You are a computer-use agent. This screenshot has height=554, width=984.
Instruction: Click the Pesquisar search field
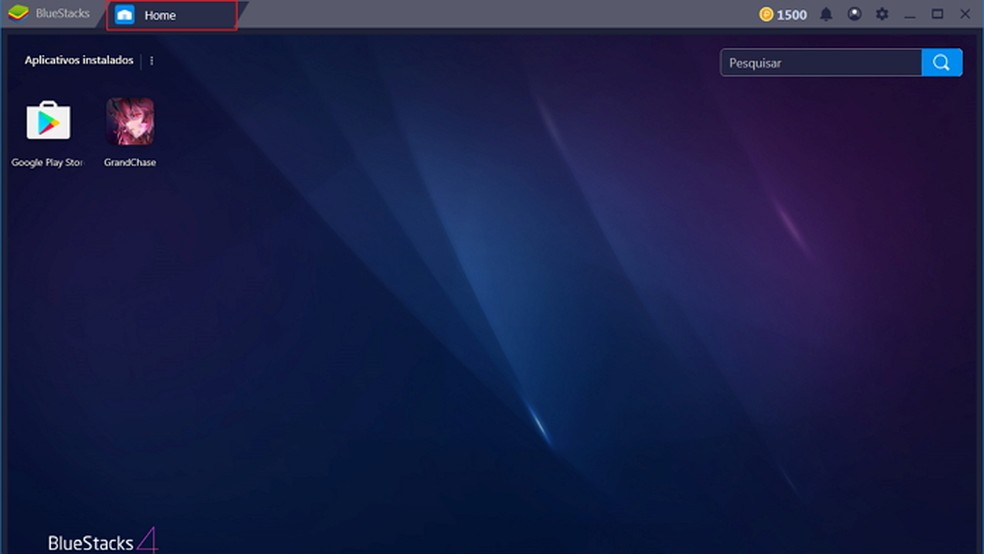pyautogui.click(x=821, y=63)
